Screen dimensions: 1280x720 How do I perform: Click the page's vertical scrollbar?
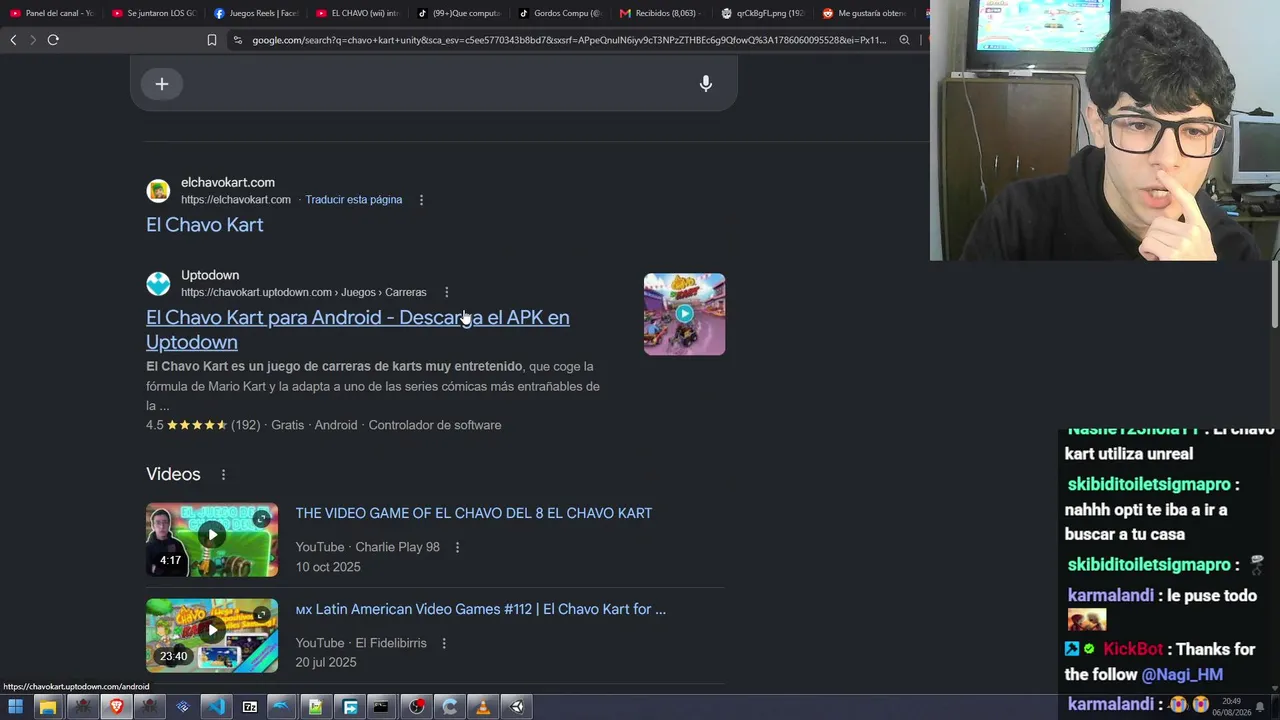point(1275,295)
